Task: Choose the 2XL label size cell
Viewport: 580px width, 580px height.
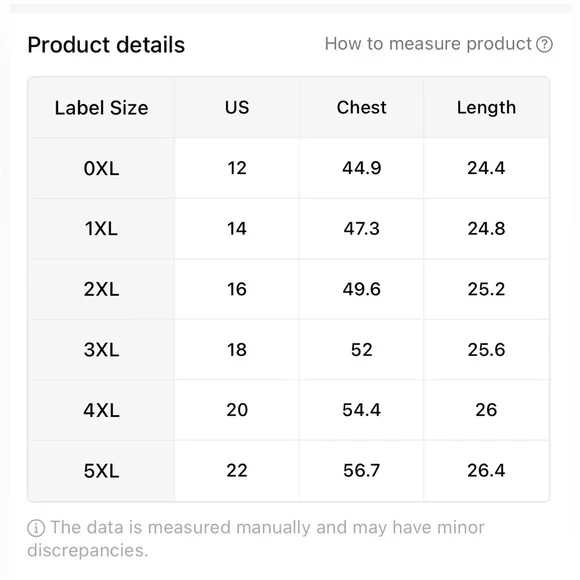Action: point(101,289)
